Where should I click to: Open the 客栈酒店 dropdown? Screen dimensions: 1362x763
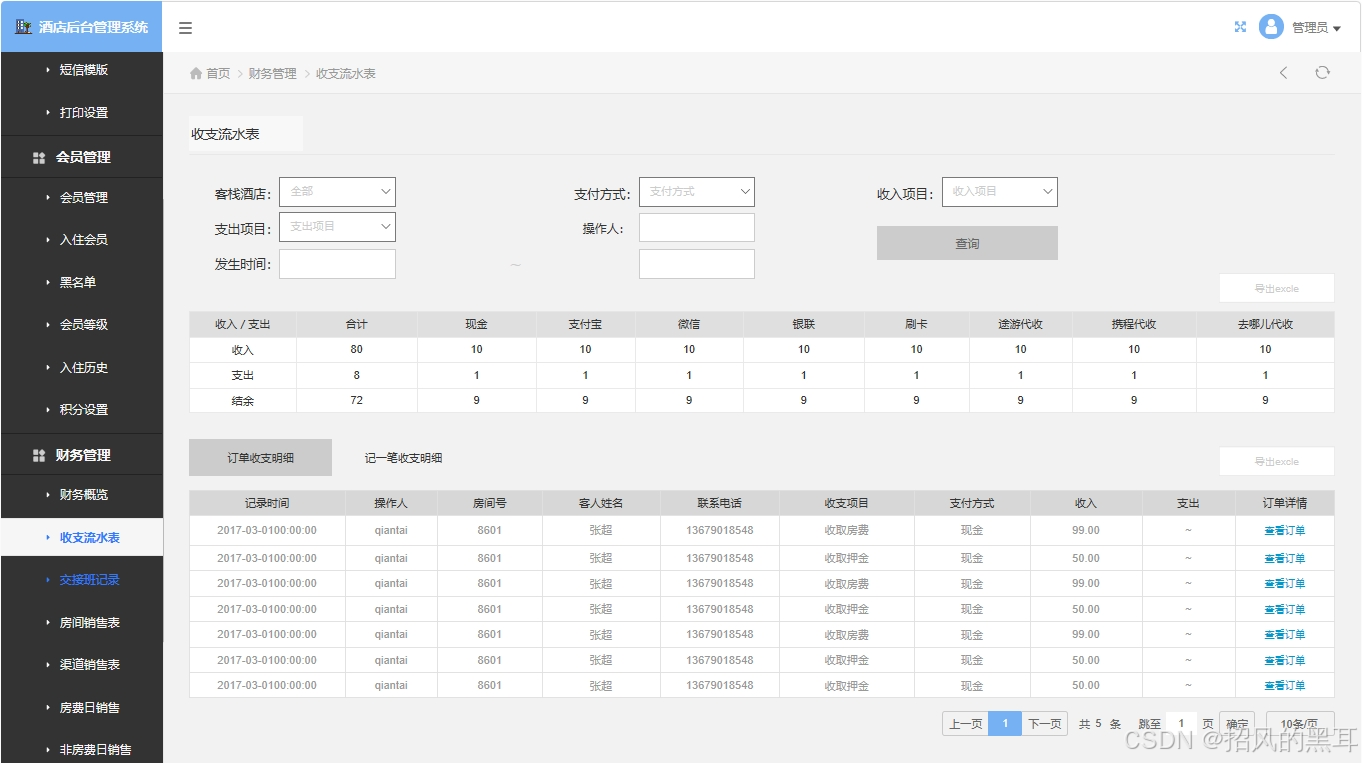tap(337, 192)
